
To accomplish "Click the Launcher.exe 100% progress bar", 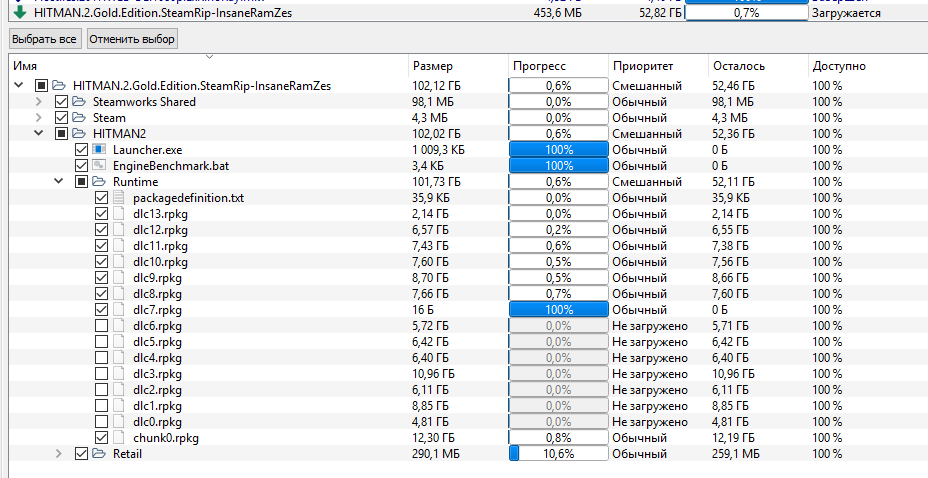I will (x=558, y=150).
